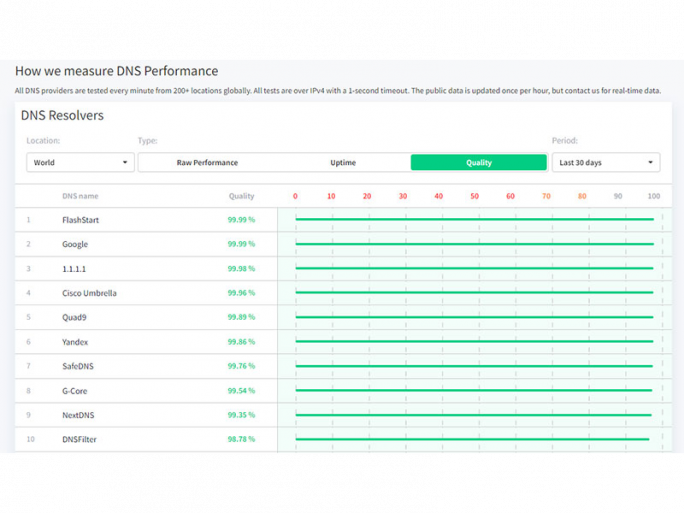
Task: Click the Quad9 quality bar
Action: [474, 317]
